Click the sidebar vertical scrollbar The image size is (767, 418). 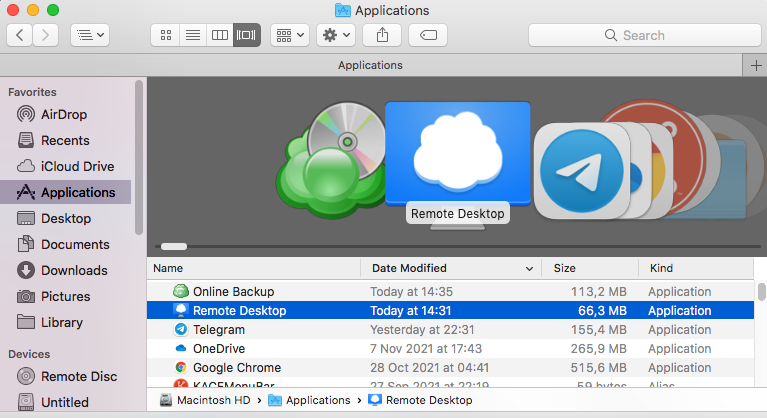pyautogui.click(x=139, y=157)
